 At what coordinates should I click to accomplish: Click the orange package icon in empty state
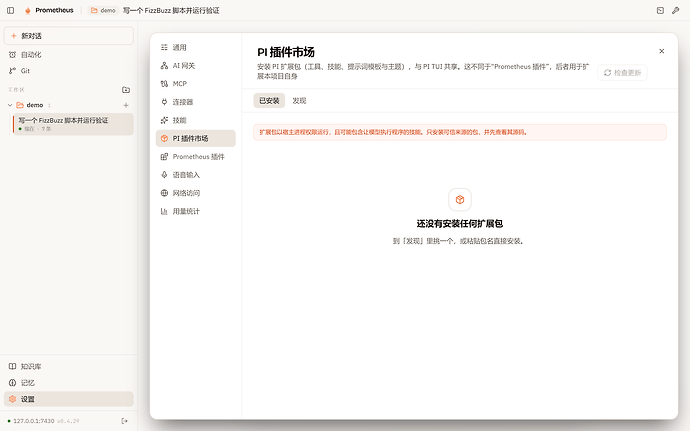coord(460,200)
